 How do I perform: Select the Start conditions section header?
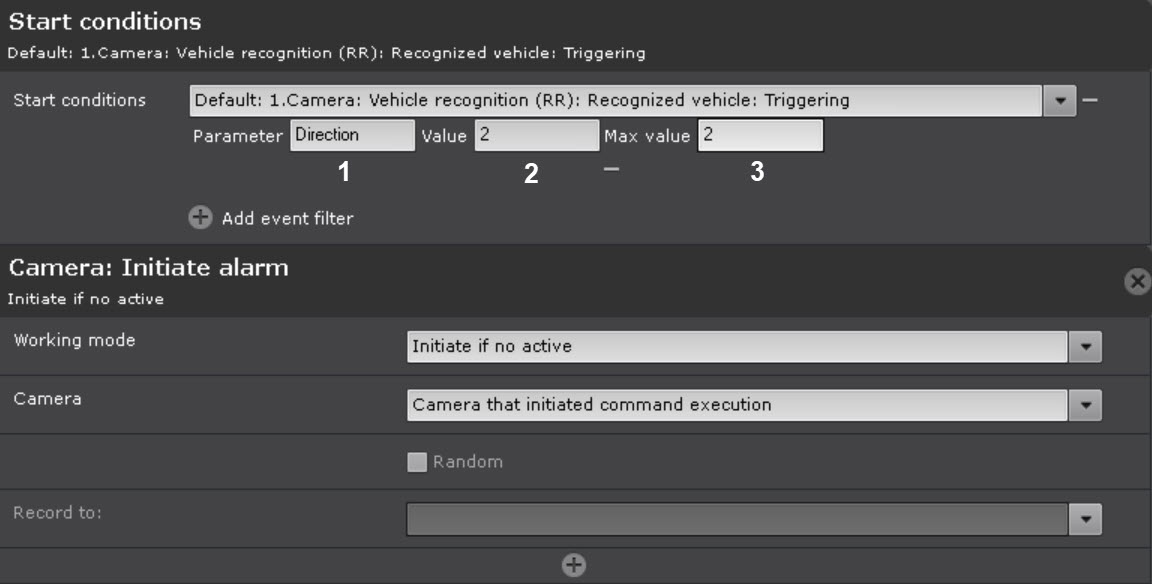(x=105, y=22)
